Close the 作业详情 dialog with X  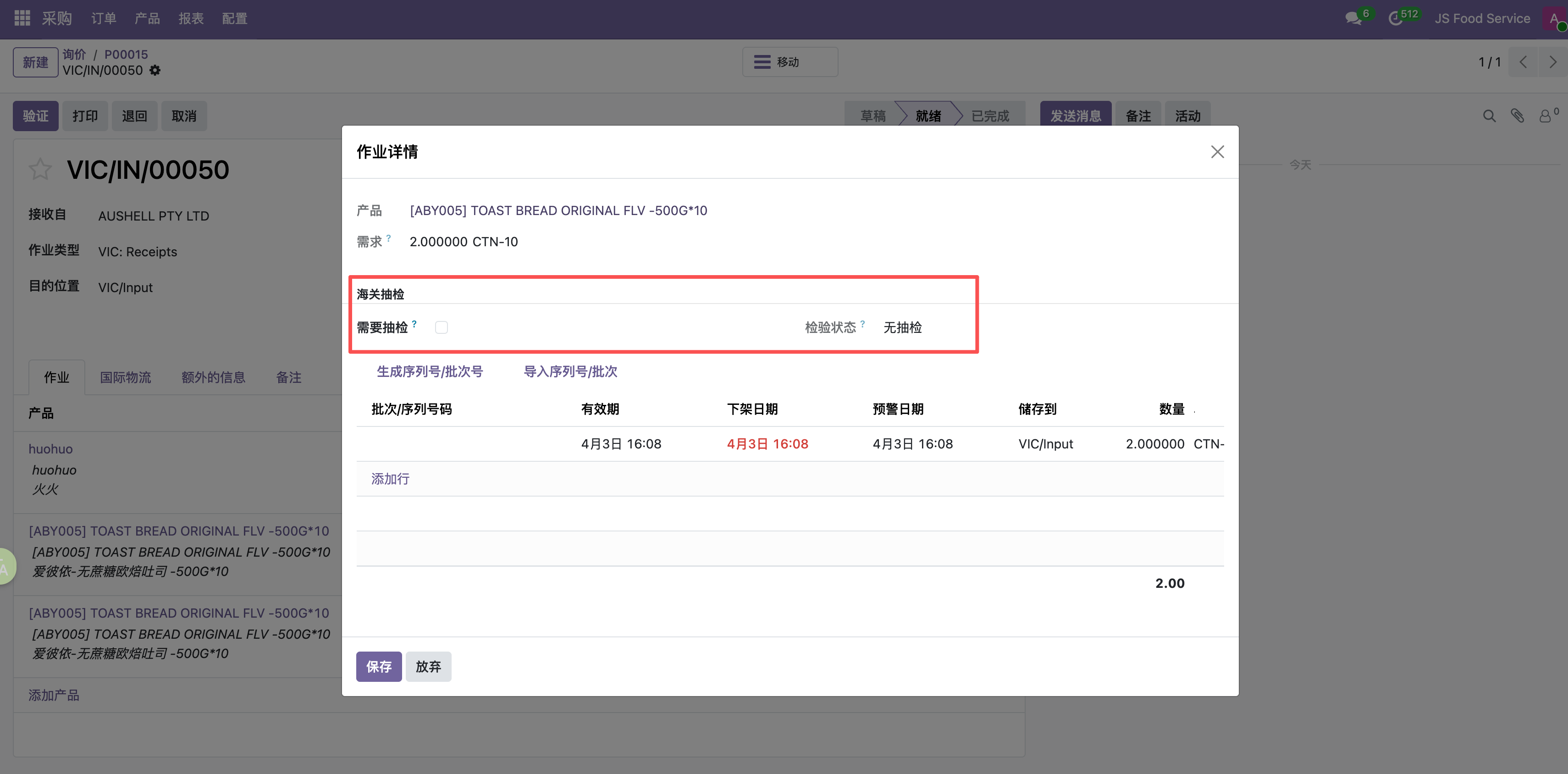pyautogui.click(x=1217, y=152)
